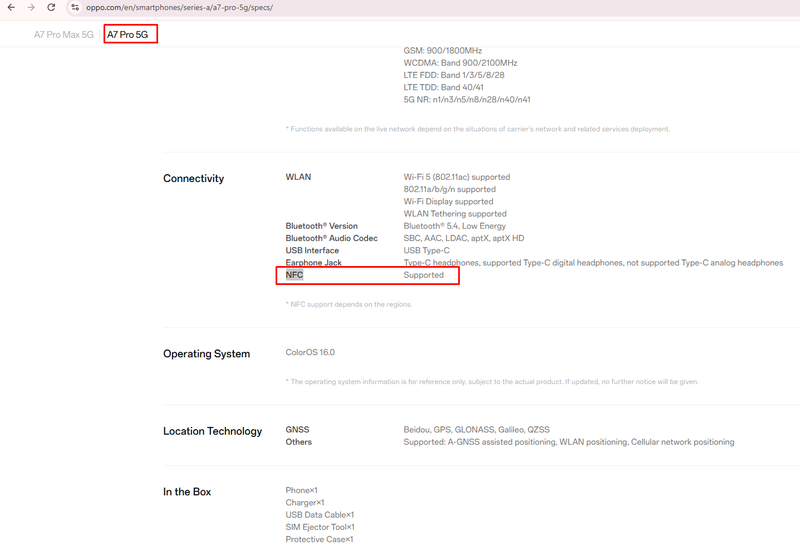The width and height of the screenshot is (800, 546).
Task: Click the 'USB Data Cable×1' item
Action: coord(319,515)
